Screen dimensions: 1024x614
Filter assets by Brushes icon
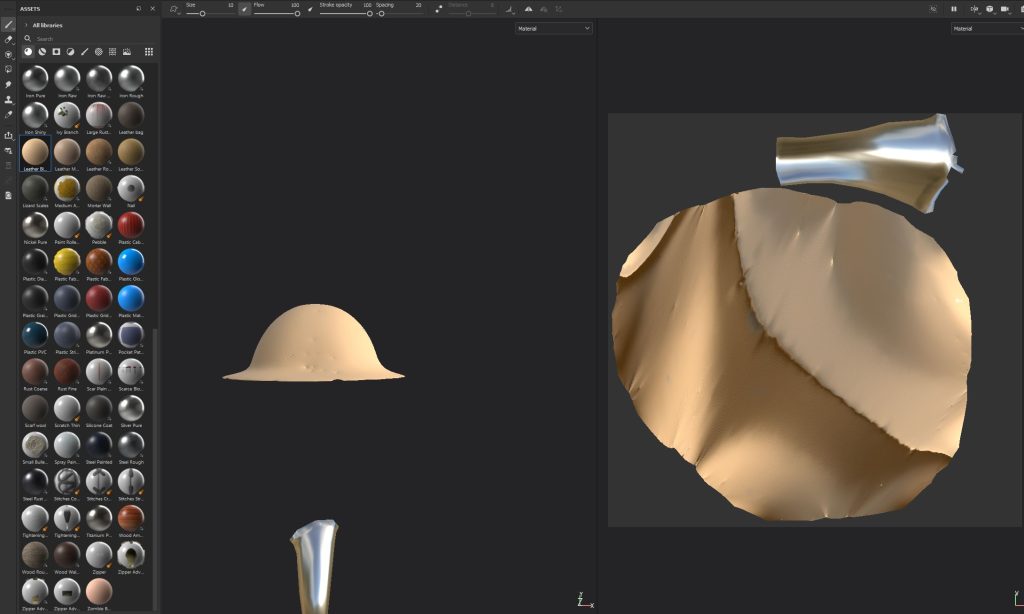coord(84,51)
